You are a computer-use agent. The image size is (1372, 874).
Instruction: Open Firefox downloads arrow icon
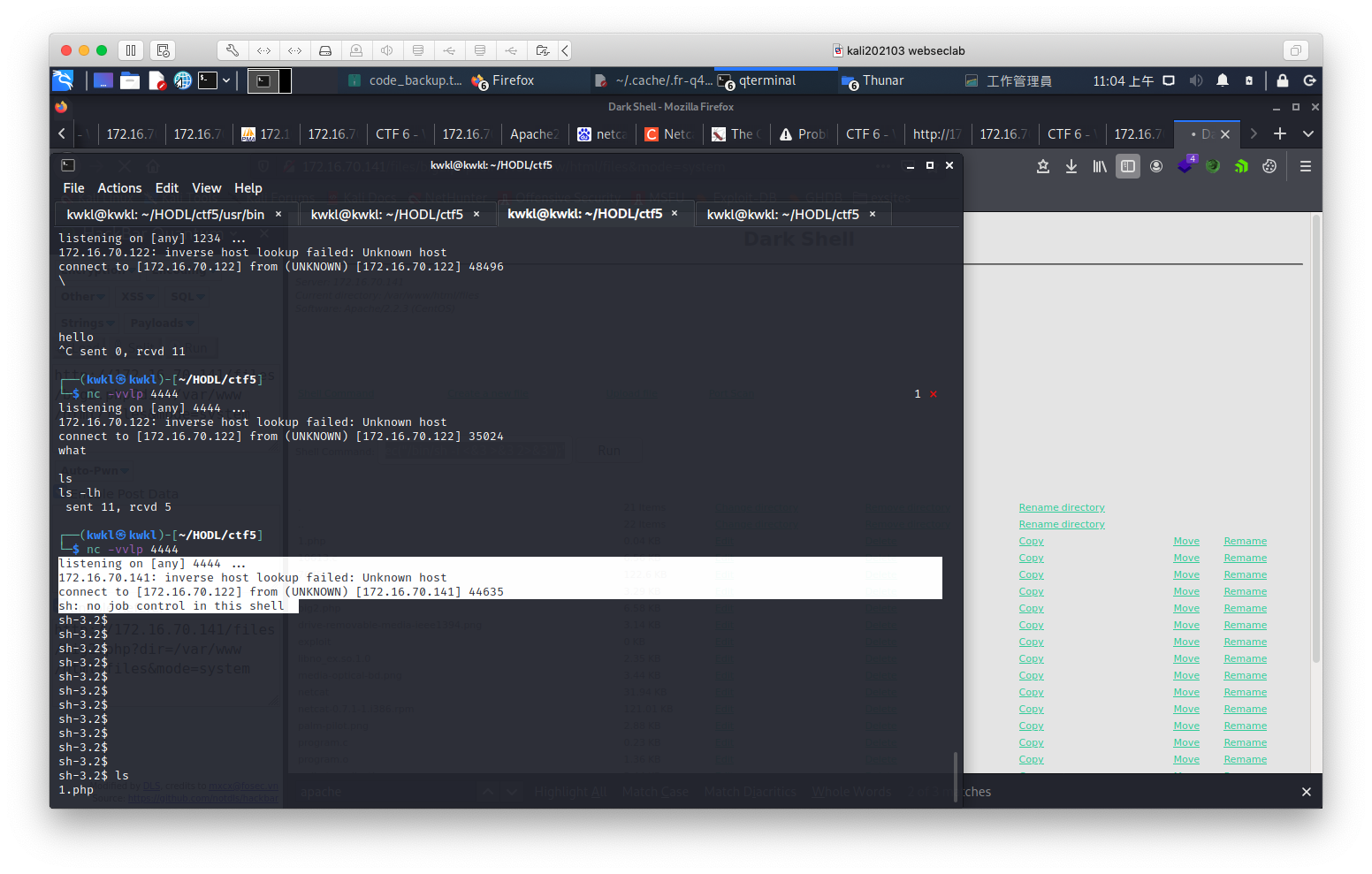click(1071, 166)
